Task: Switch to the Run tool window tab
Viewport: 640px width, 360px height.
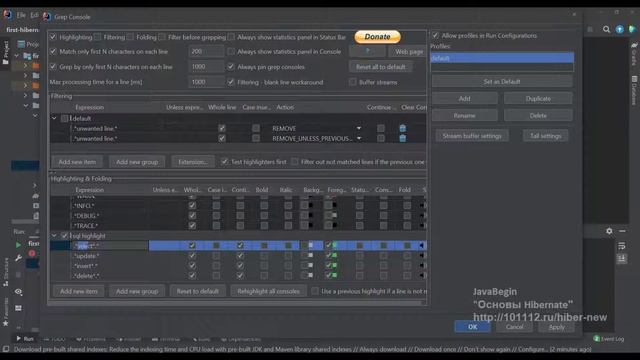Action: coord(25,339)
